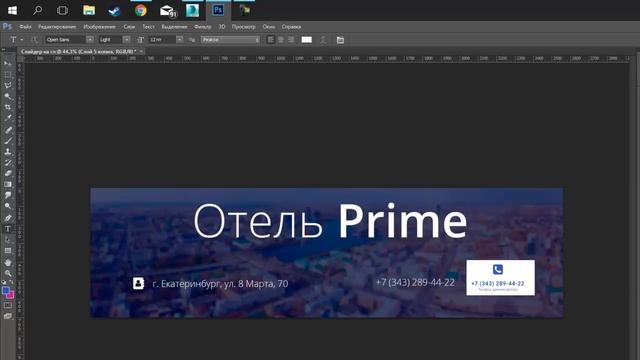Screen dimensions: 640x360
Task: Open the Light font style dropdown
Action: tap(127, 40)
